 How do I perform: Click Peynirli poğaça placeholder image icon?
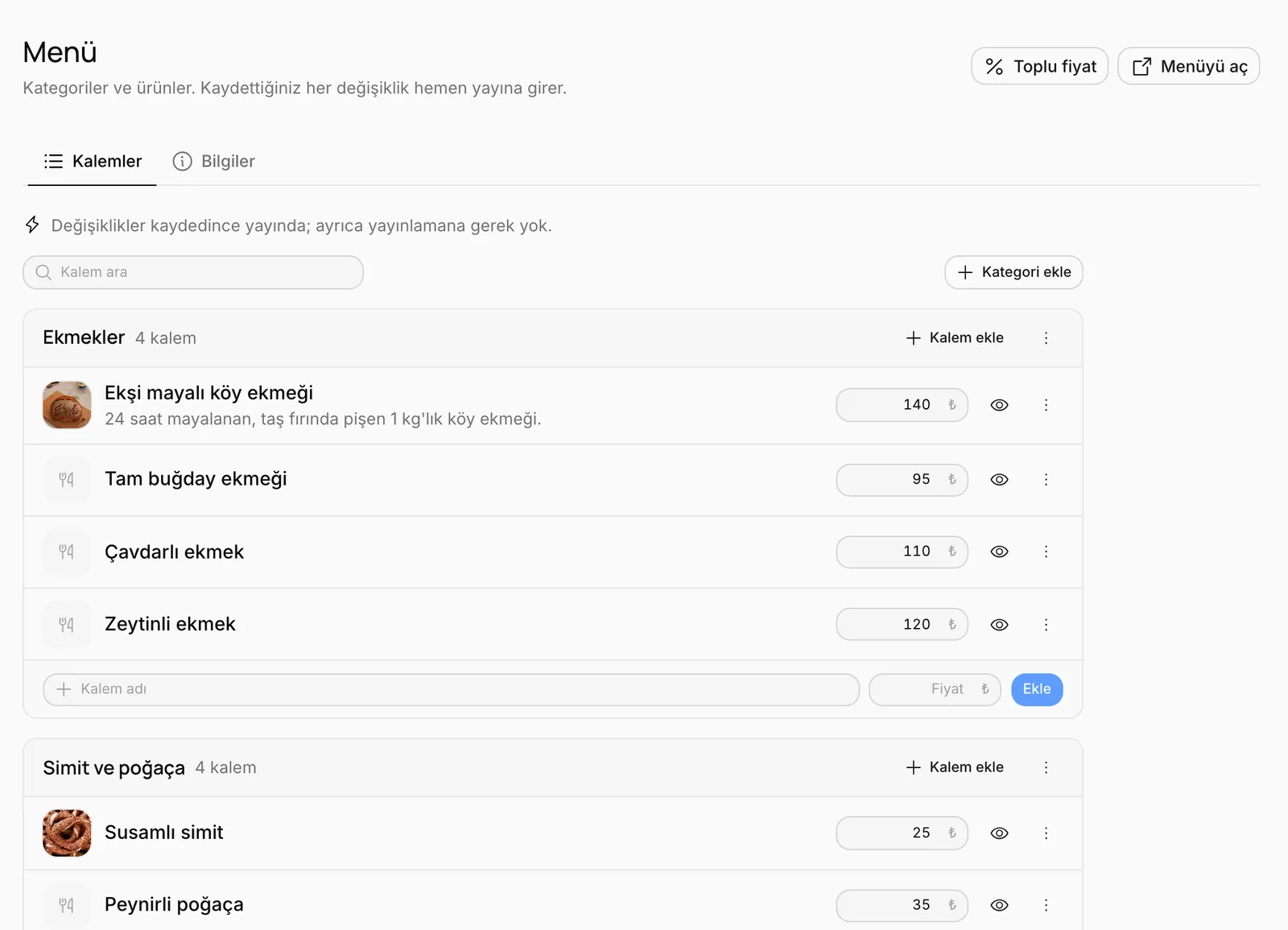pos(67,905)
